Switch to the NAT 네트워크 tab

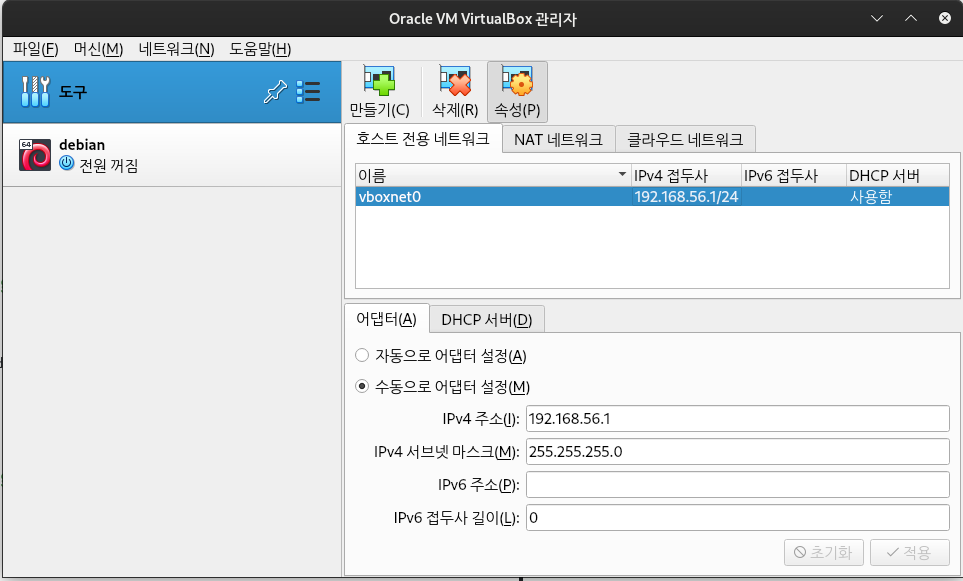558,139
